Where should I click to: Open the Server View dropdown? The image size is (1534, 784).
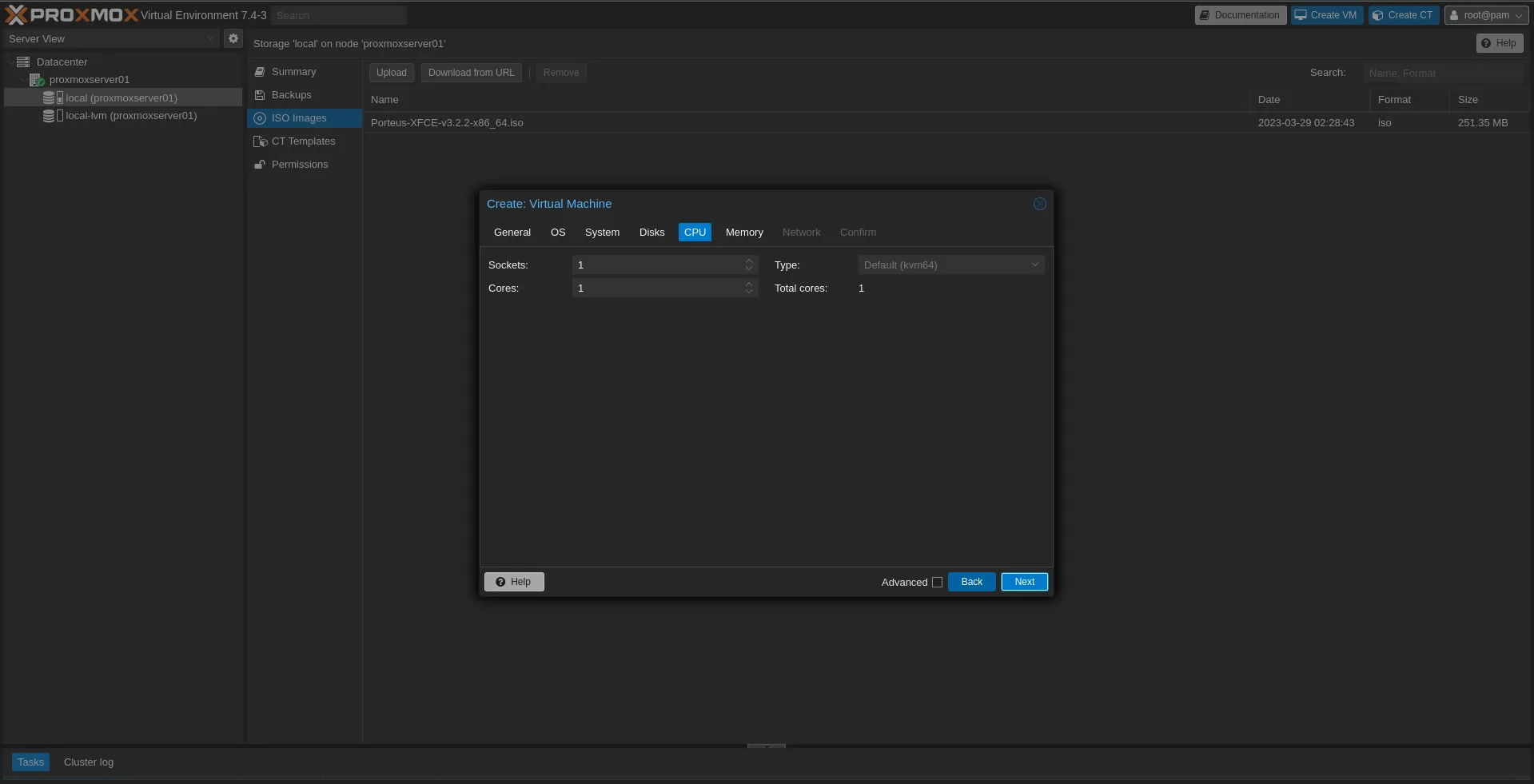[209, 38]
